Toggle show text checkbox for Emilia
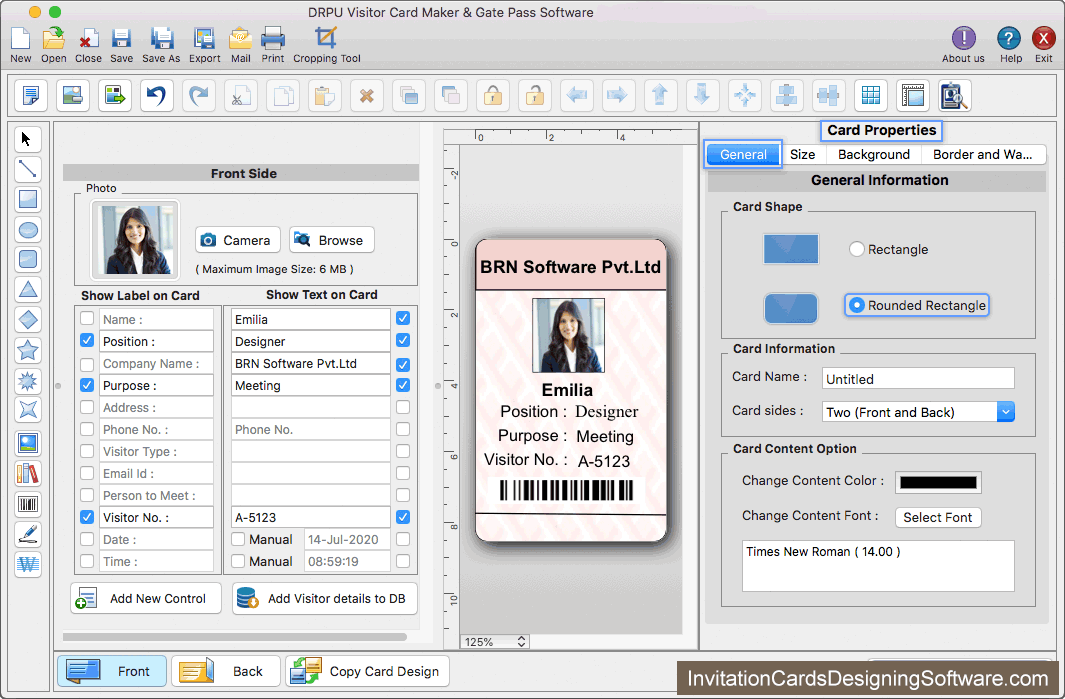Screen dimensions: 1065x699 [403, 318]
